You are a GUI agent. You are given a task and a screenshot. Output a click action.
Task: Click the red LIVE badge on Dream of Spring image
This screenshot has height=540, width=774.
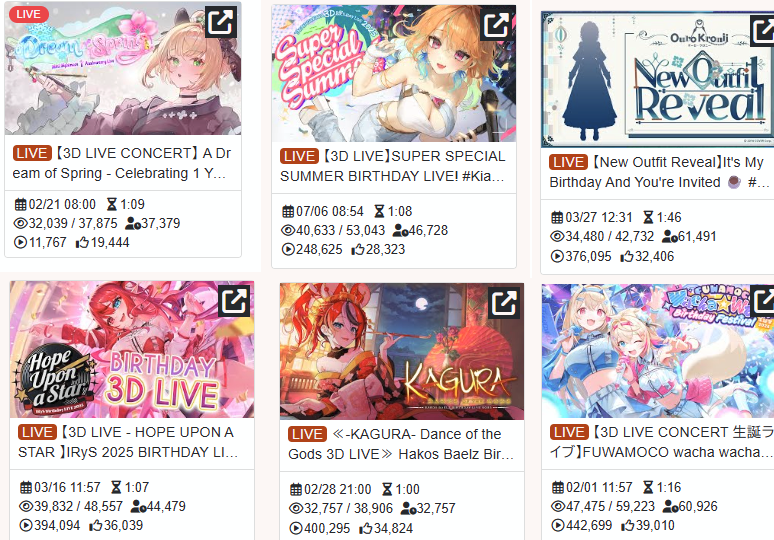29,14
